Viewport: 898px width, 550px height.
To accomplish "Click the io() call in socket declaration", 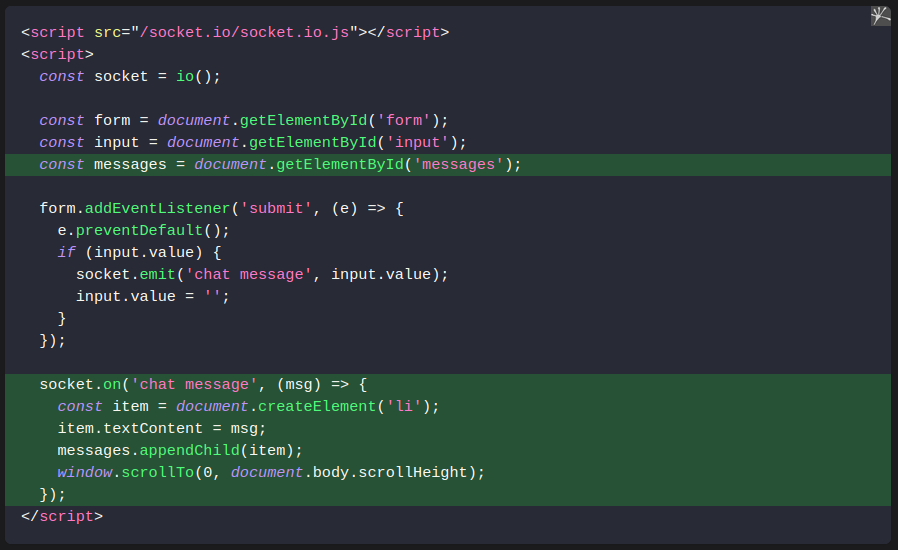I will coord(190,76).
